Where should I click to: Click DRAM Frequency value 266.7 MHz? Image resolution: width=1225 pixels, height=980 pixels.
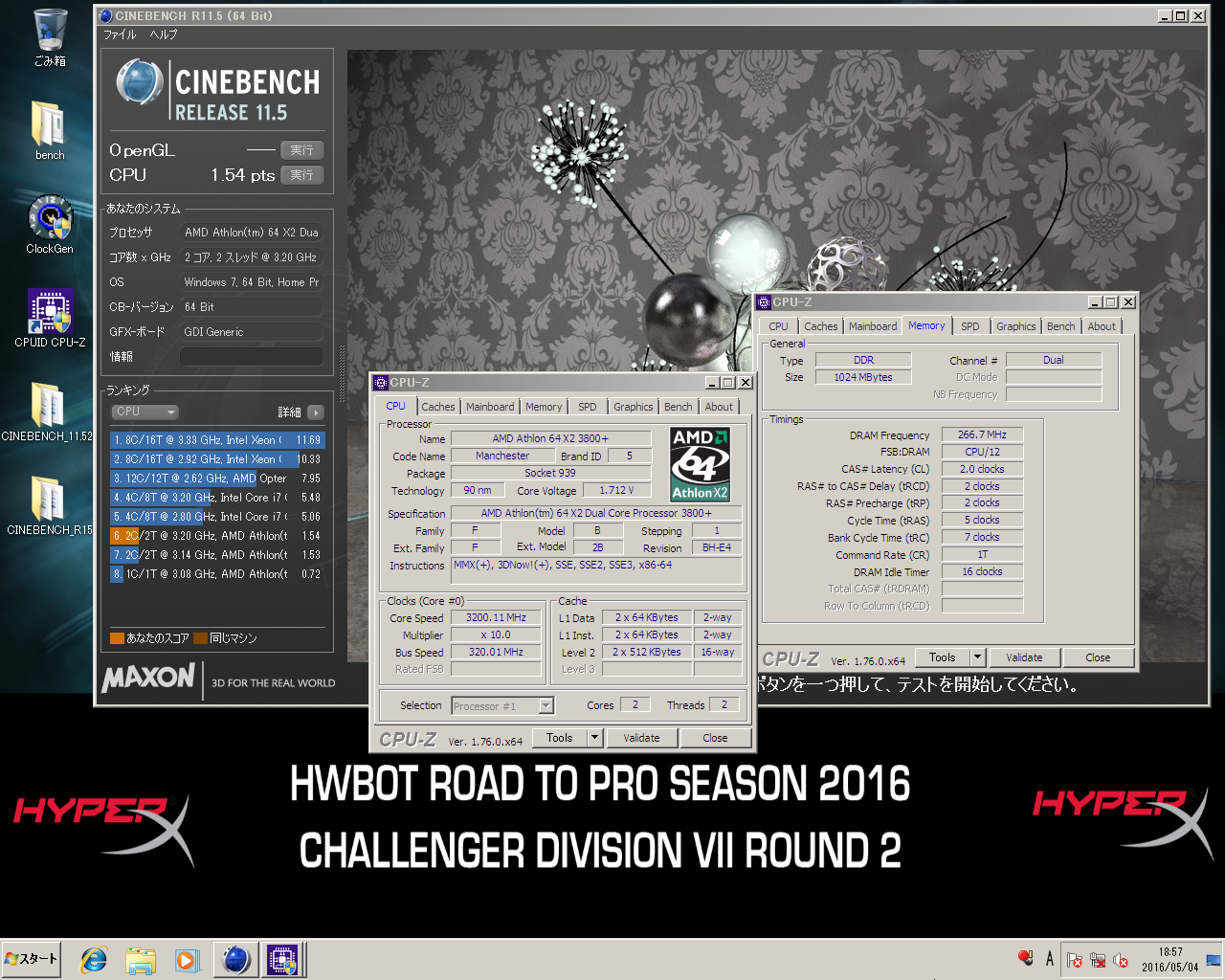point(983,434)
